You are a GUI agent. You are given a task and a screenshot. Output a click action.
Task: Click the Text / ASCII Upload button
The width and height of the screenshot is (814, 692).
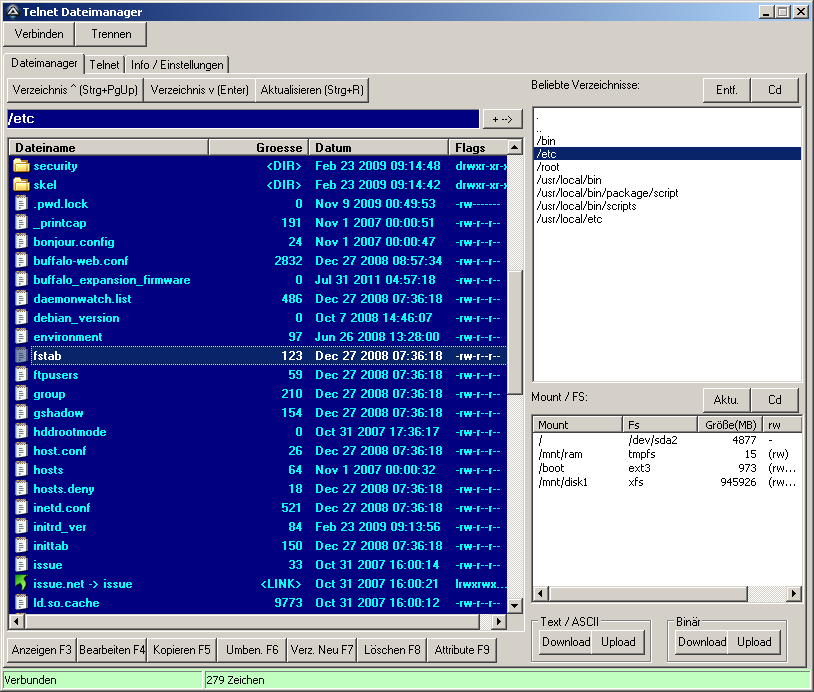(618, 642)
